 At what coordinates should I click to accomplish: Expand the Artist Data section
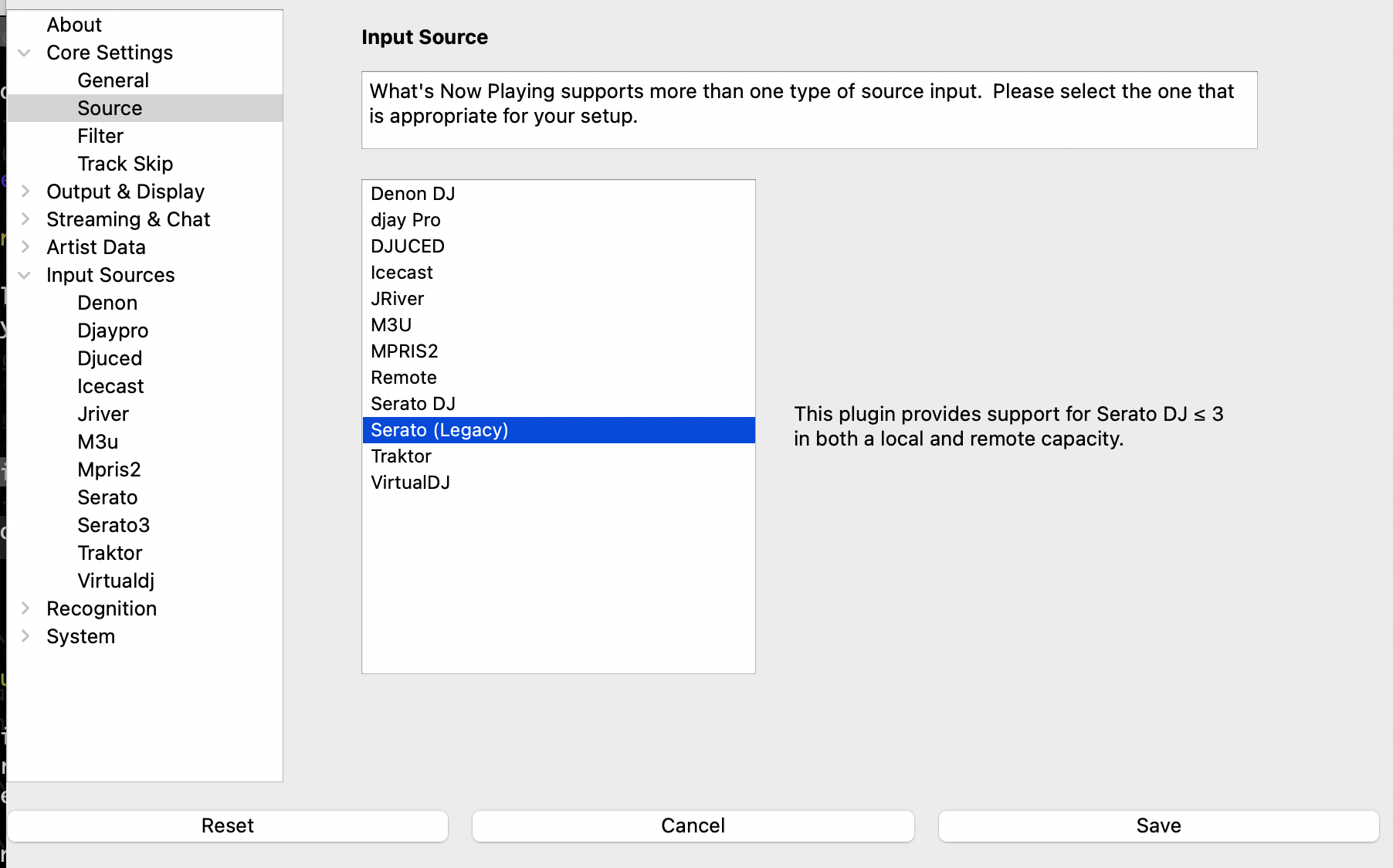pyautogui.click(x=25, y=247)
